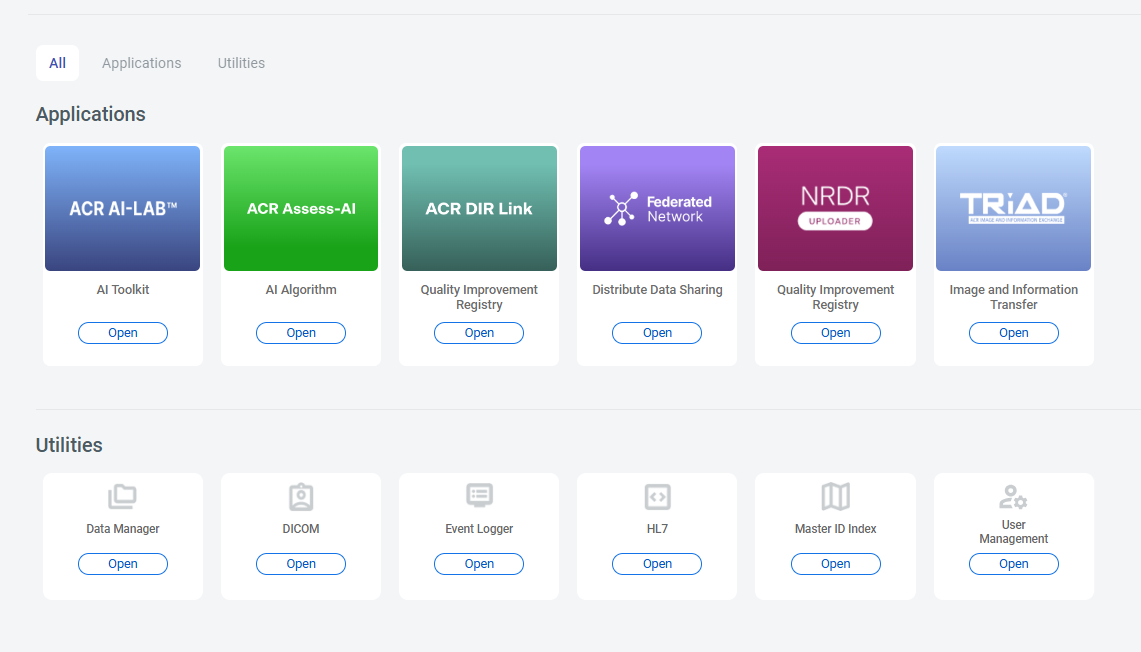The height and width of the screenshot is (652, 1141).
Task: Switch to the Applications tab
Action: click(x=141, y=63)
